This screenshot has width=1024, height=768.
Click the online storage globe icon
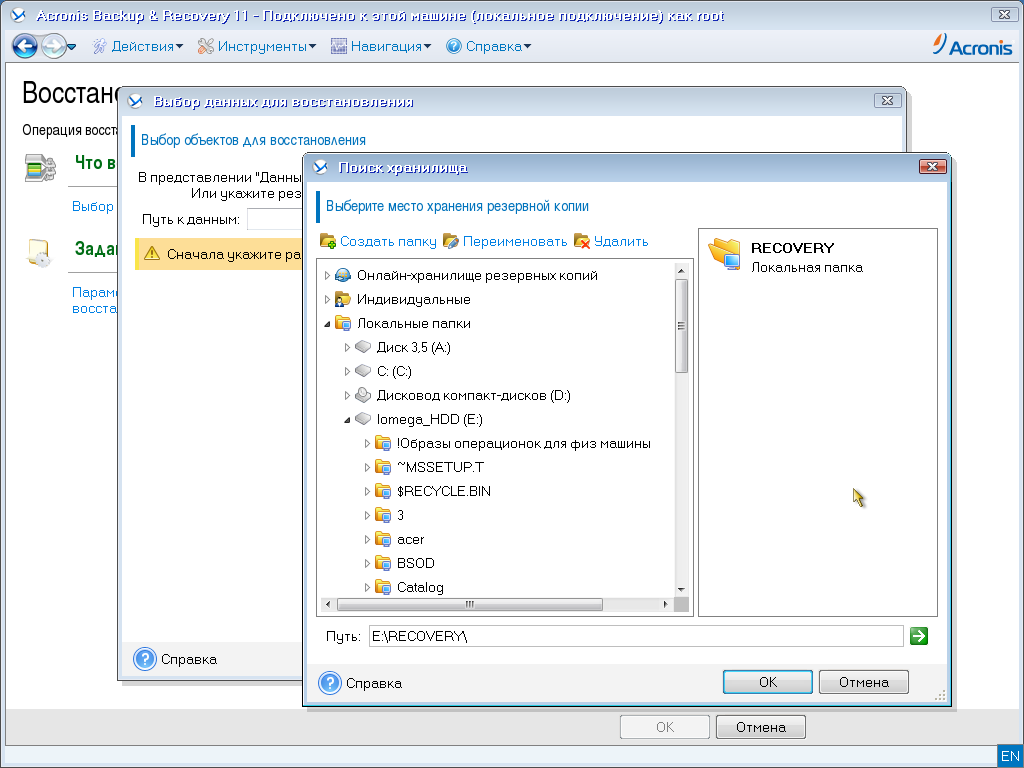(343, 275)
